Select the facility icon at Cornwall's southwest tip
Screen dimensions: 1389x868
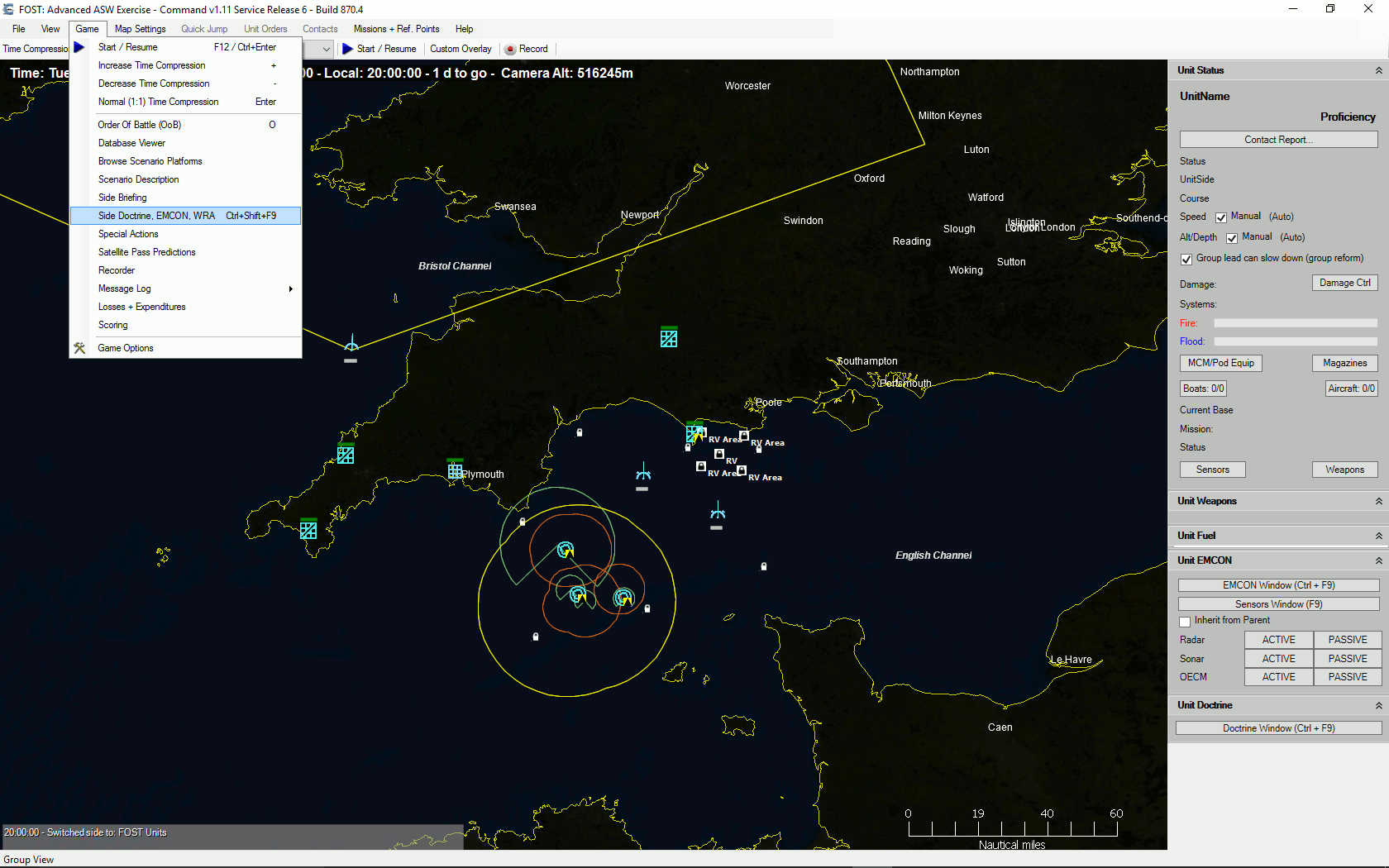(308, 529)
